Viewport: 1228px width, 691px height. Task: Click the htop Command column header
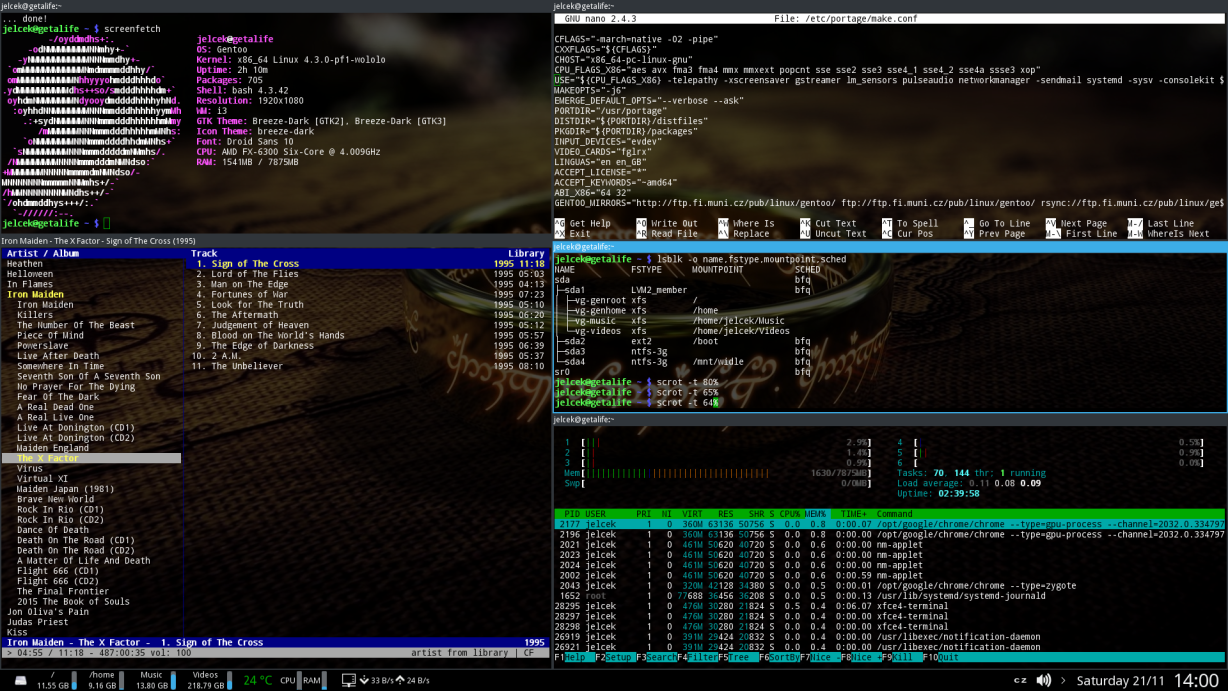[894, 514]
